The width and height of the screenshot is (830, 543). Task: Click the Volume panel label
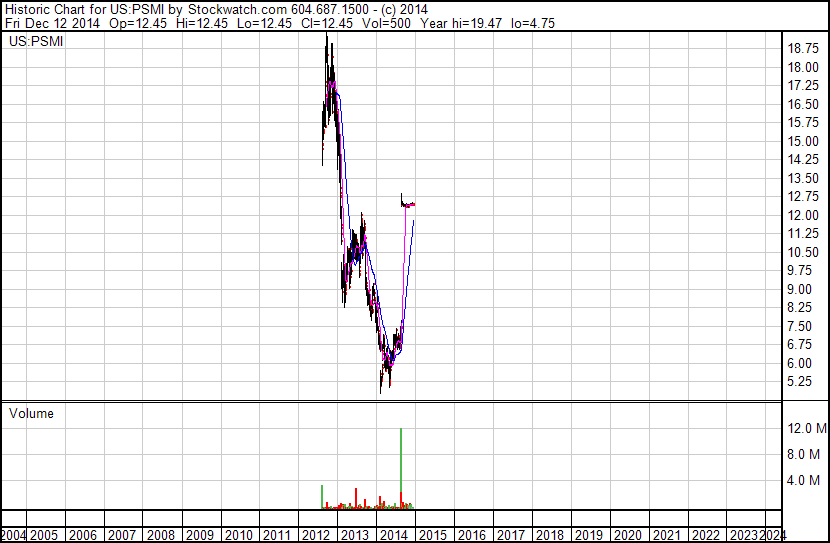[x=31, y=413]
